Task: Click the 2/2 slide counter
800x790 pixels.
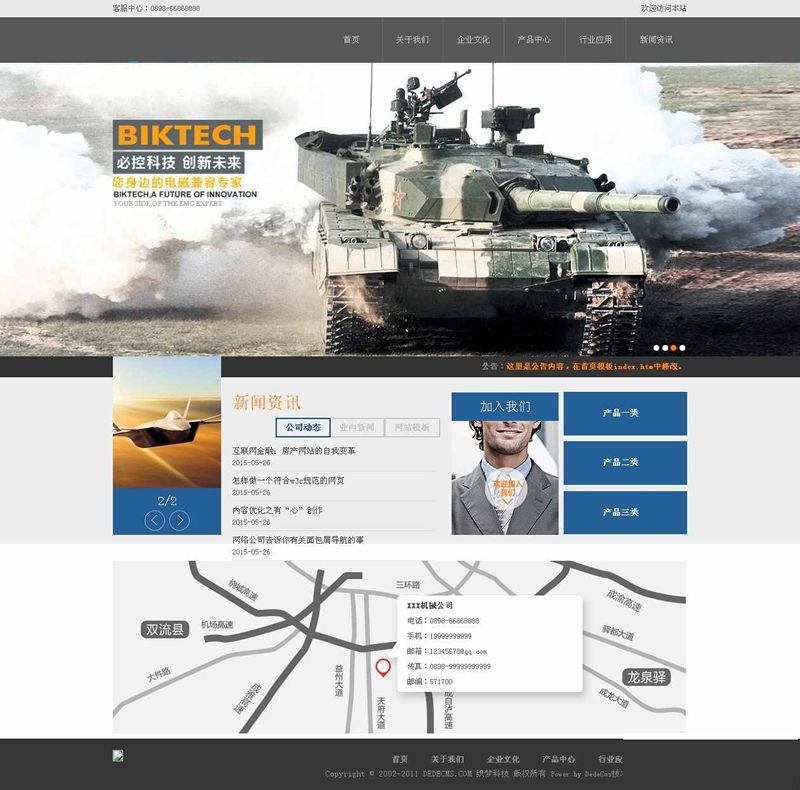Action: click(x=167, y=501)
